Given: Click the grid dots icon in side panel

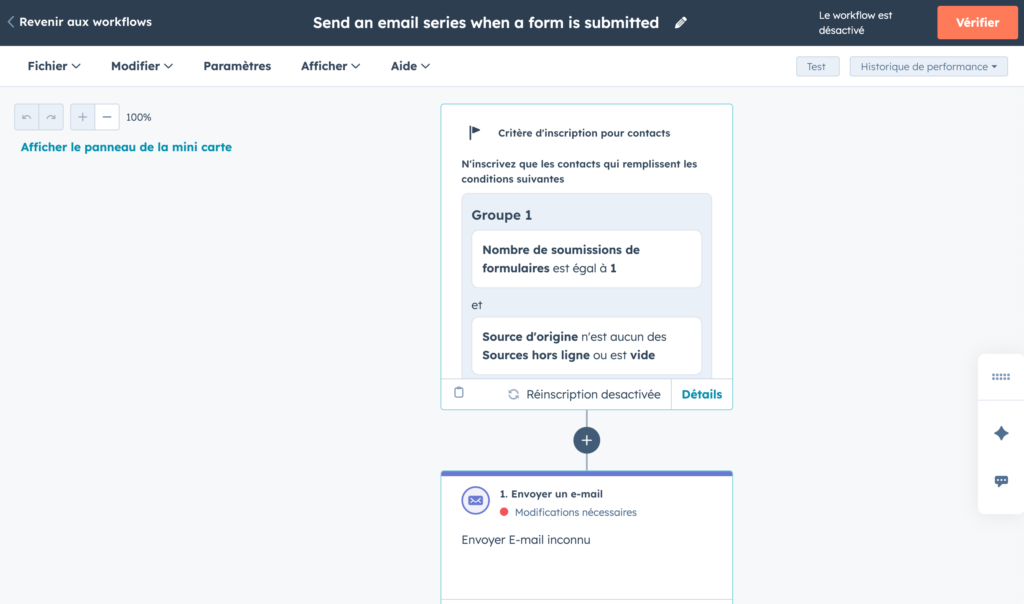Looking at the screenshot, I should point(1001,377).
